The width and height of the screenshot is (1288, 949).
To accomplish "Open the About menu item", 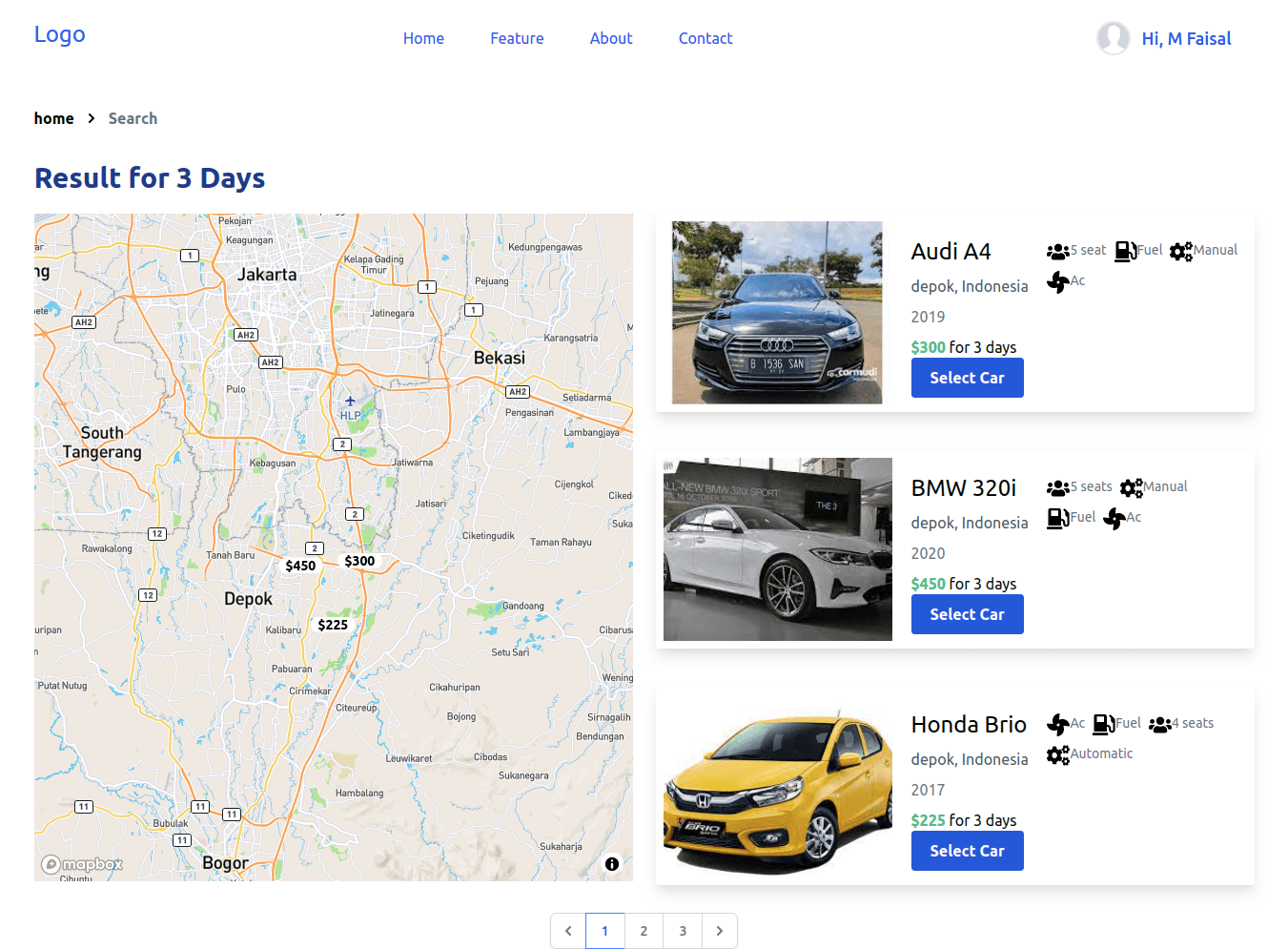I will pos(611,38).
